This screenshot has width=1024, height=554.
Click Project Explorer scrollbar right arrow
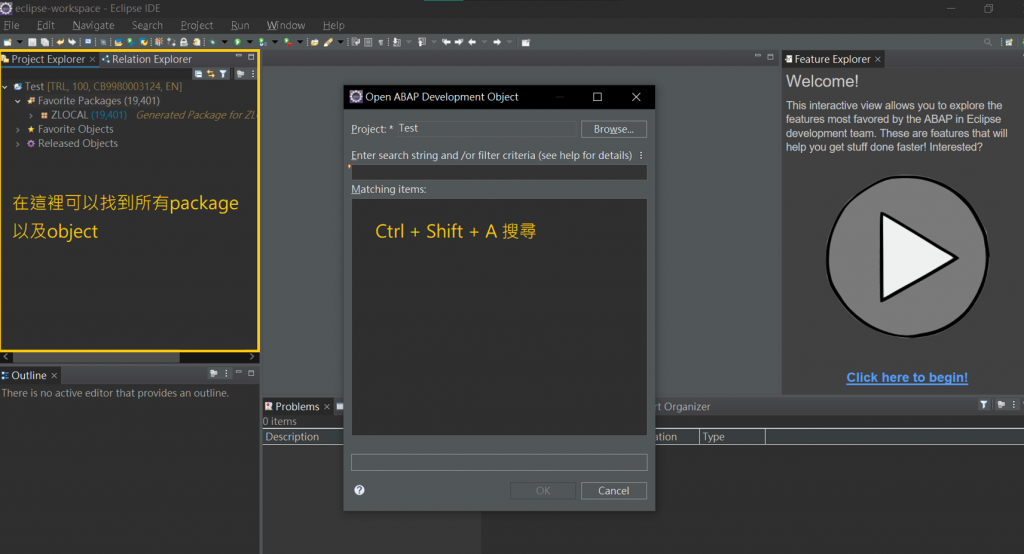pyautogui.click(x=252, y=357)
